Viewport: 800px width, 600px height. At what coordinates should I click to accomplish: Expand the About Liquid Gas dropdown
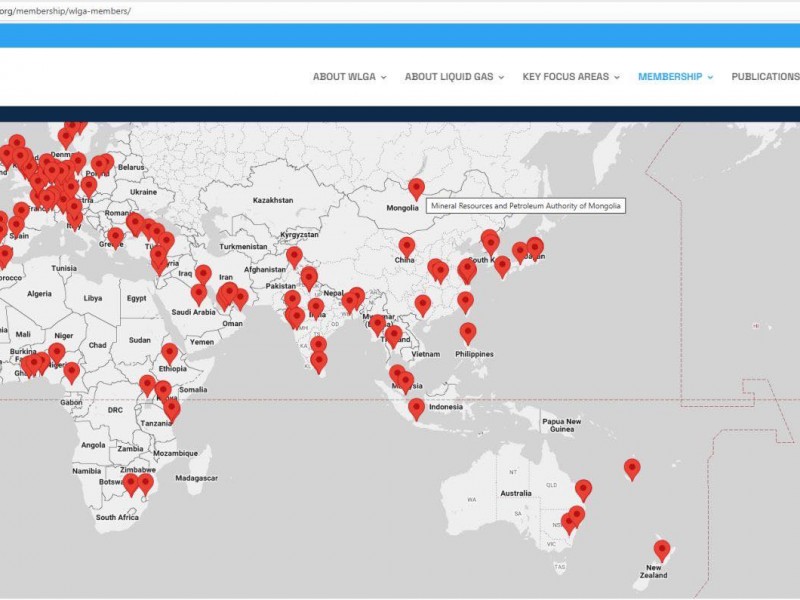point(454,77)
